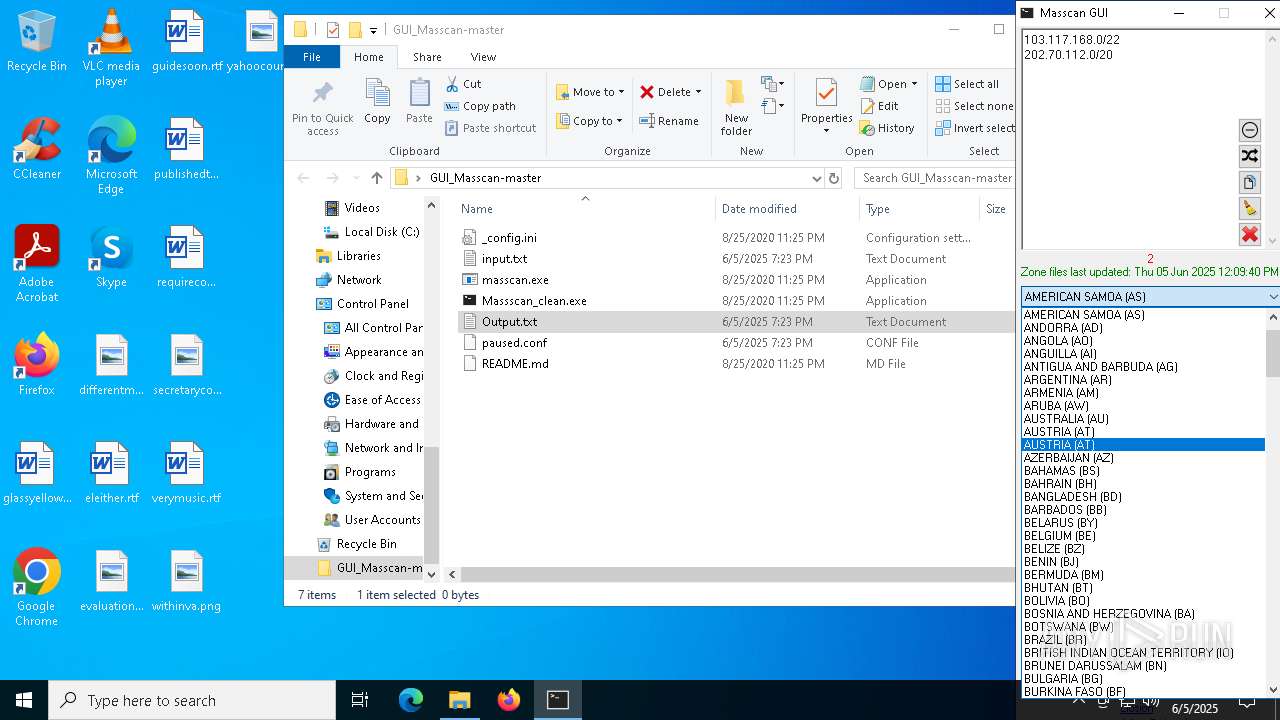Select ARGENTINA (AR) in the country list
The image size is (1280, 720).
1067,380
